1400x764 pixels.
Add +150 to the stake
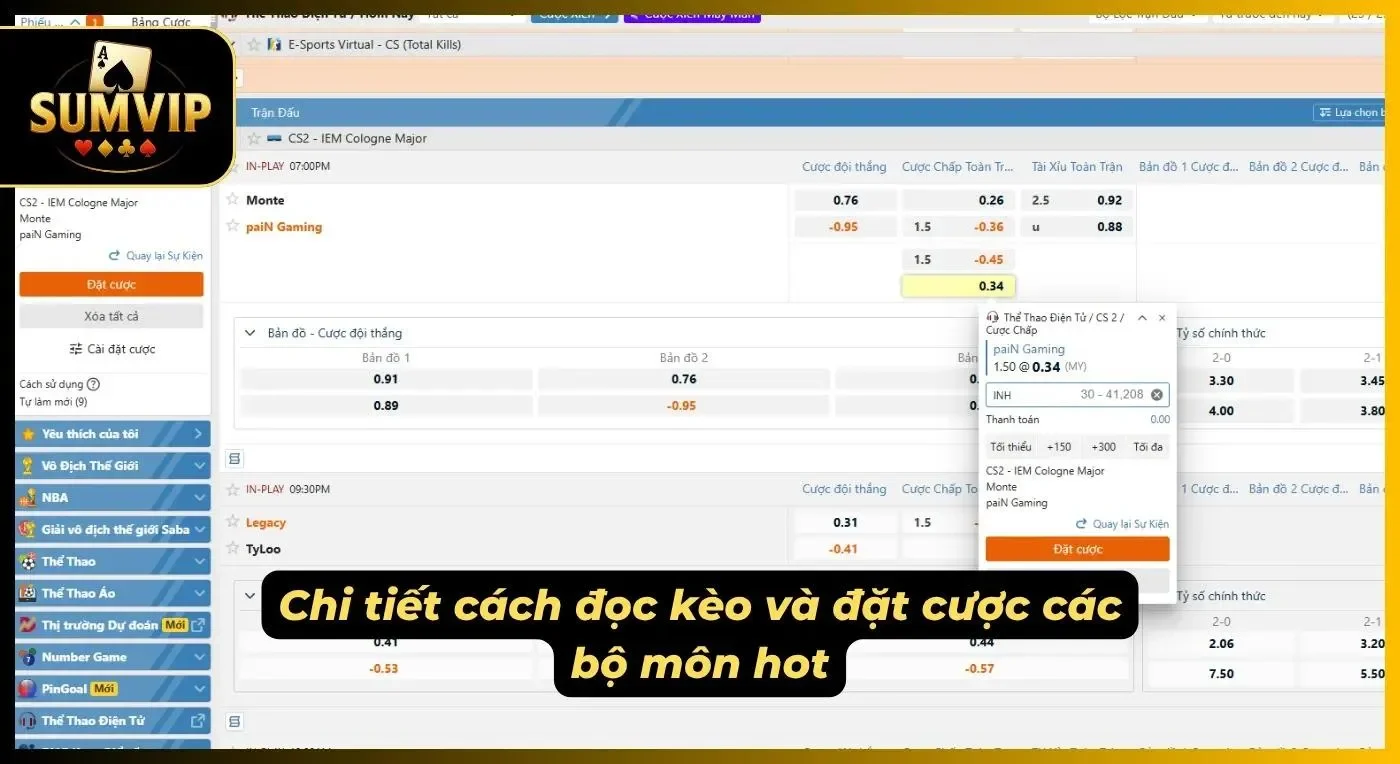(1058, 447)
